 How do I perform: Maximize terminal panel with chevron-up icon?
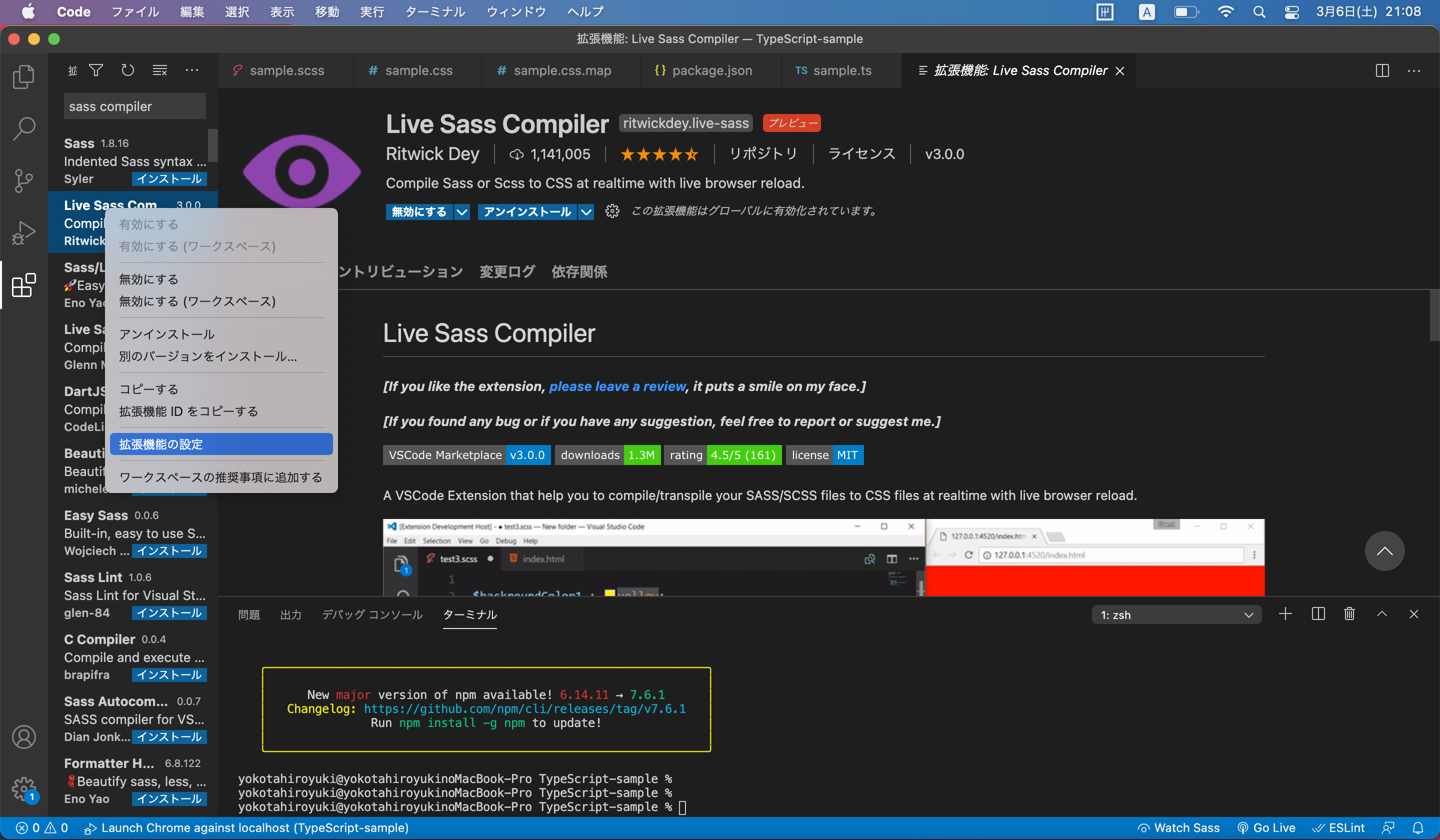tap(1381, 614)
